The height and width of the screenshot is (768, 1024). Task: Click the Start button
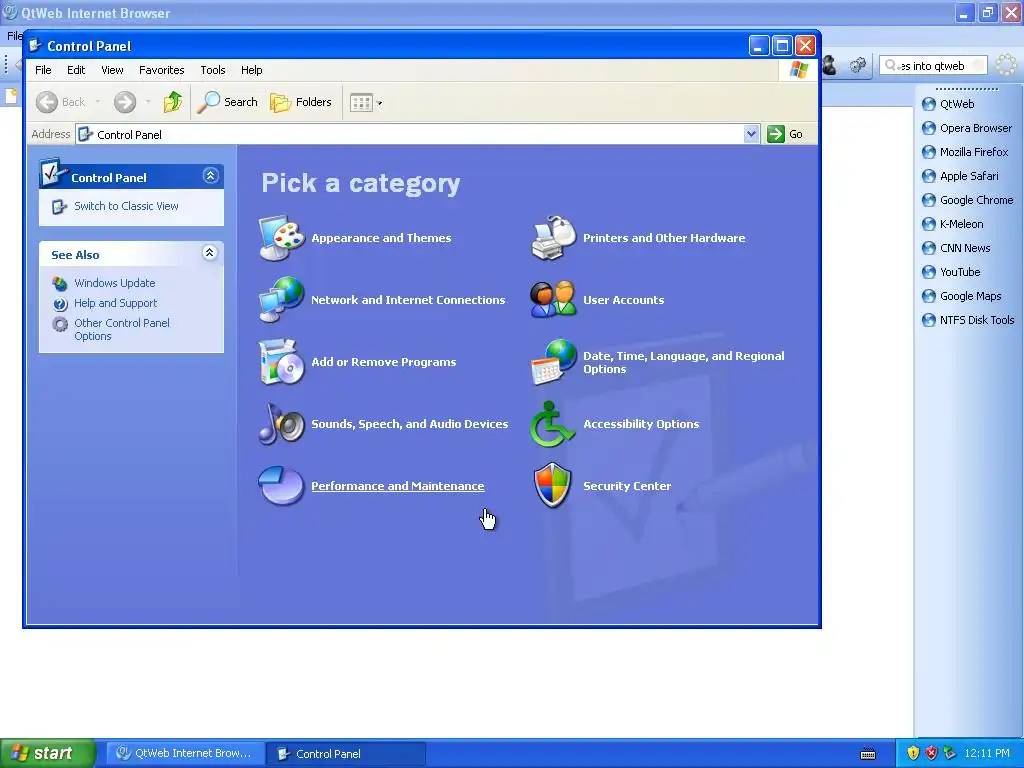pyautogui.click(x=47, y=754)
